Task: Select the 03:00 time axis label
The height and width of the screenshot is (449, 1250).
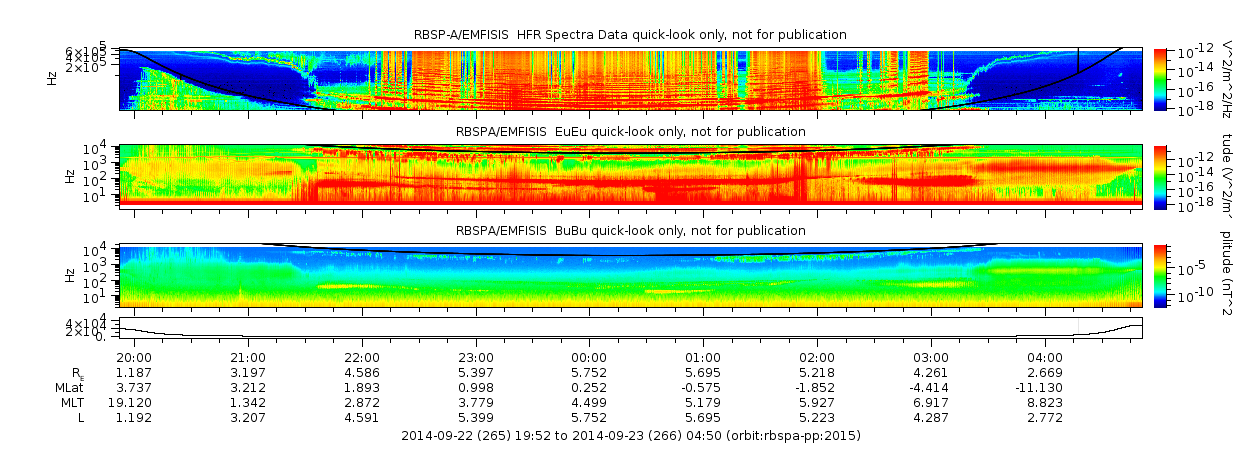Action: pos(931,358)
